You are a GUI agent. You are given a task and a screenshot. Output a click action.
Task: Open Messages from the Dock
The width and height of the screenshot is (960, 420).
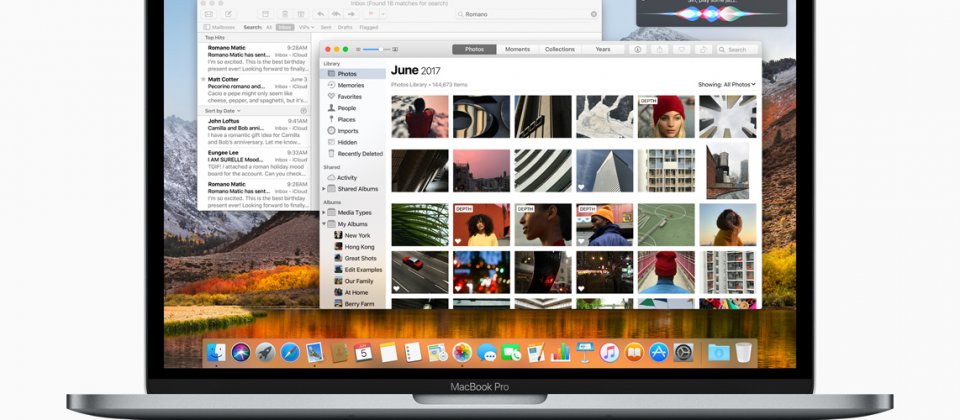click(487, 352)
